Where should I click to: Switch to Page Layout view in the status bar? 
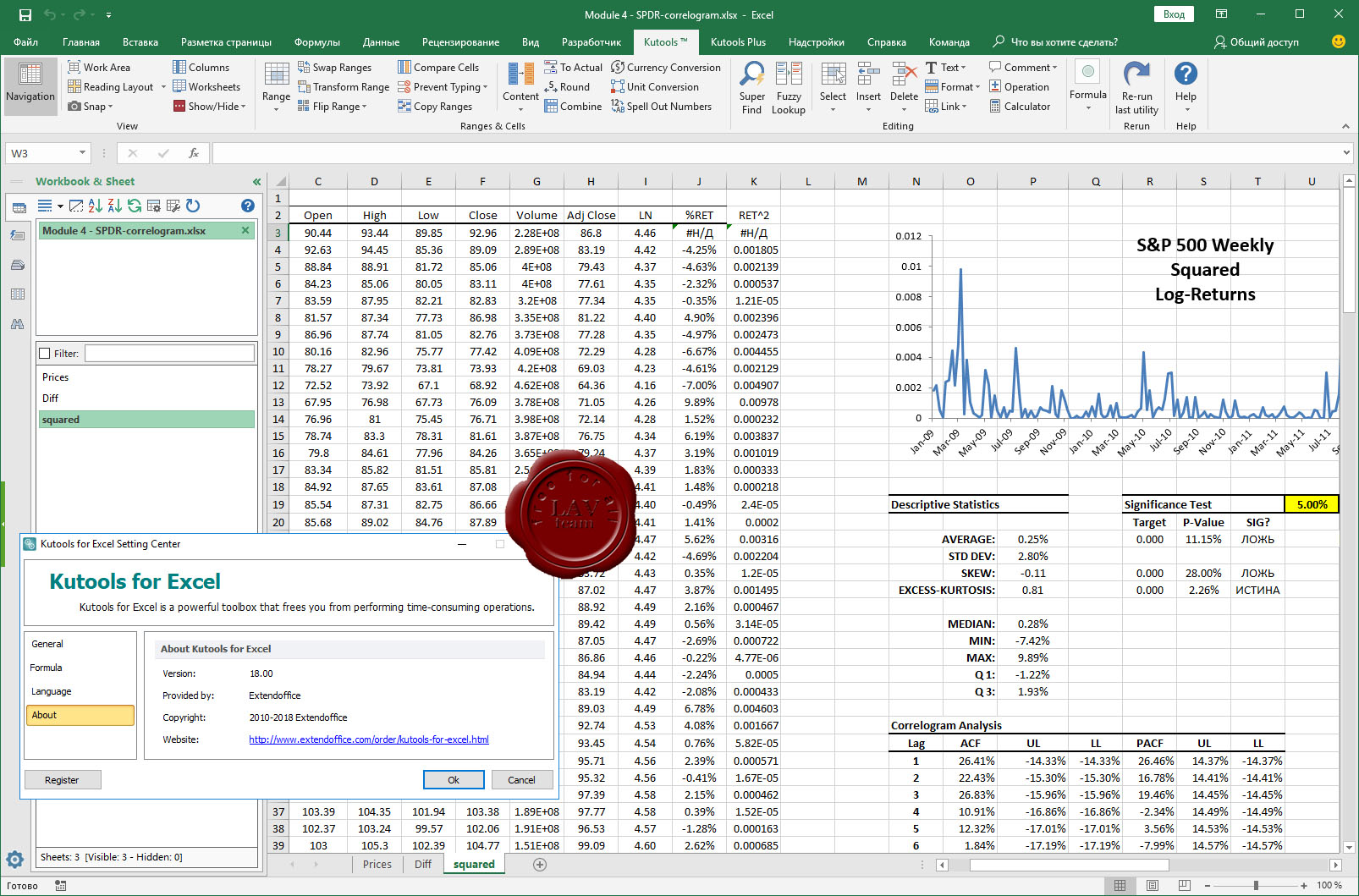[x=1152, y=885]
